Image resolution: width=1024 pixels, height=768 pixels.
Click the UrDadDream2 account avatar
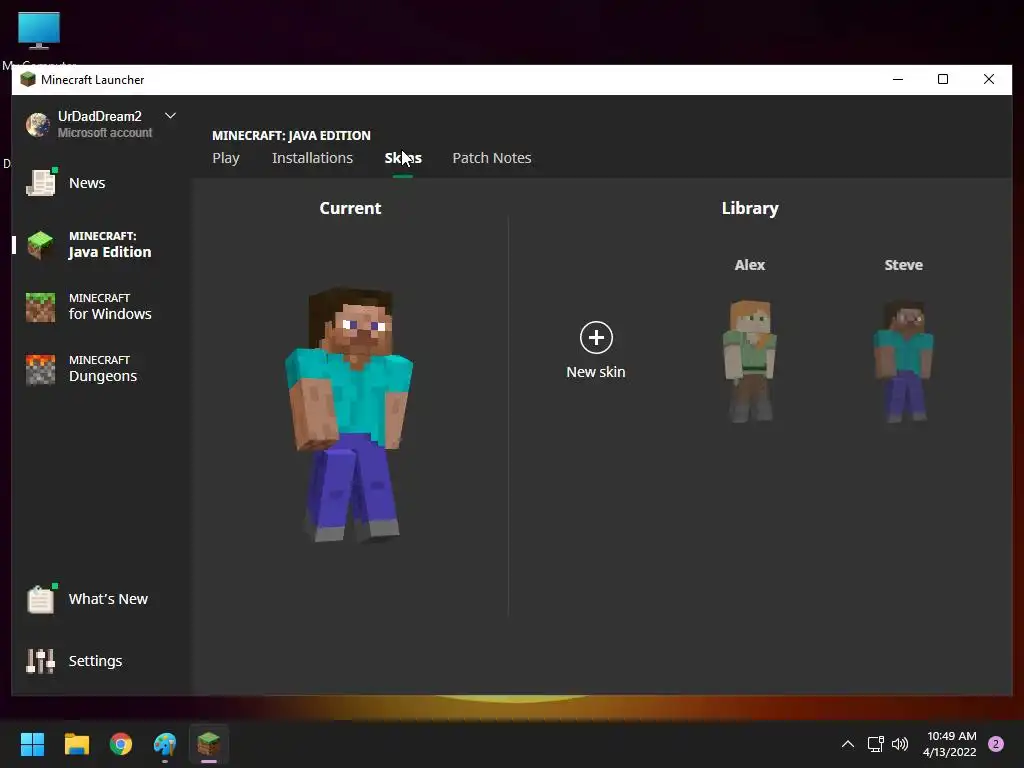(38, 124)
